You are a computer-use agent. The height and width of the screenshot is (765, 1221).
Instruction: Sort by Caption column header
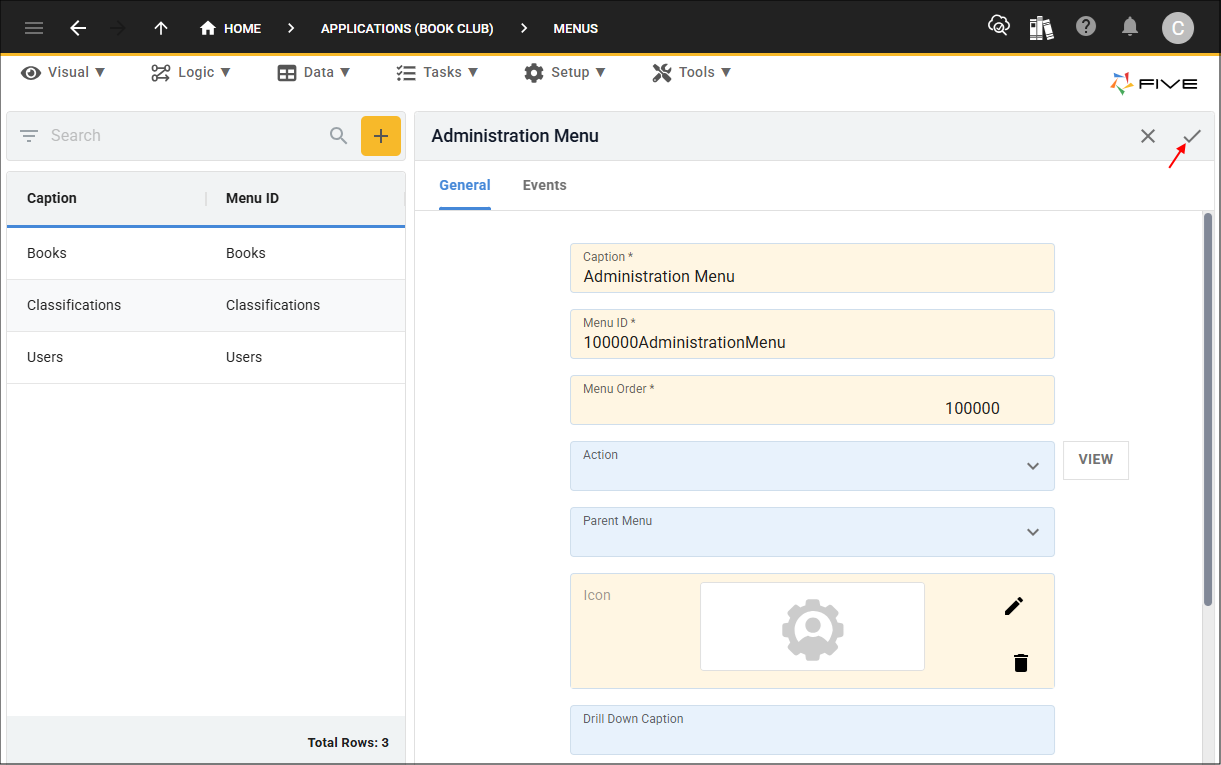point(52,198)
